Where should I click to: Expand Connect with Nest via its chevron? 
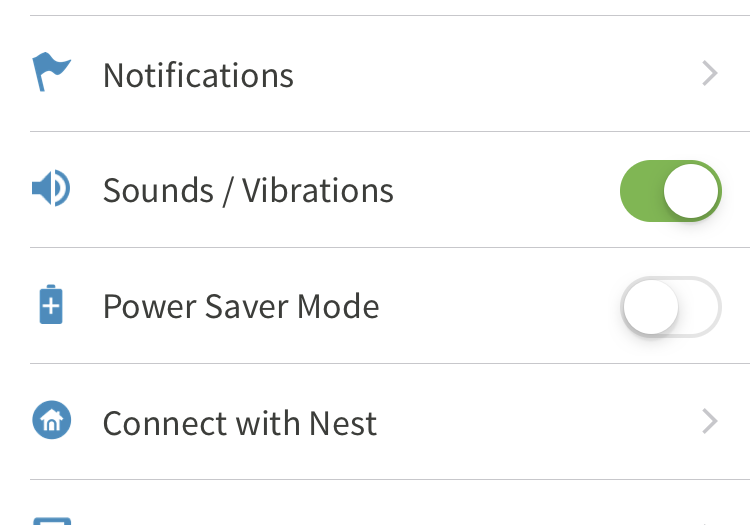coord(710,422)
